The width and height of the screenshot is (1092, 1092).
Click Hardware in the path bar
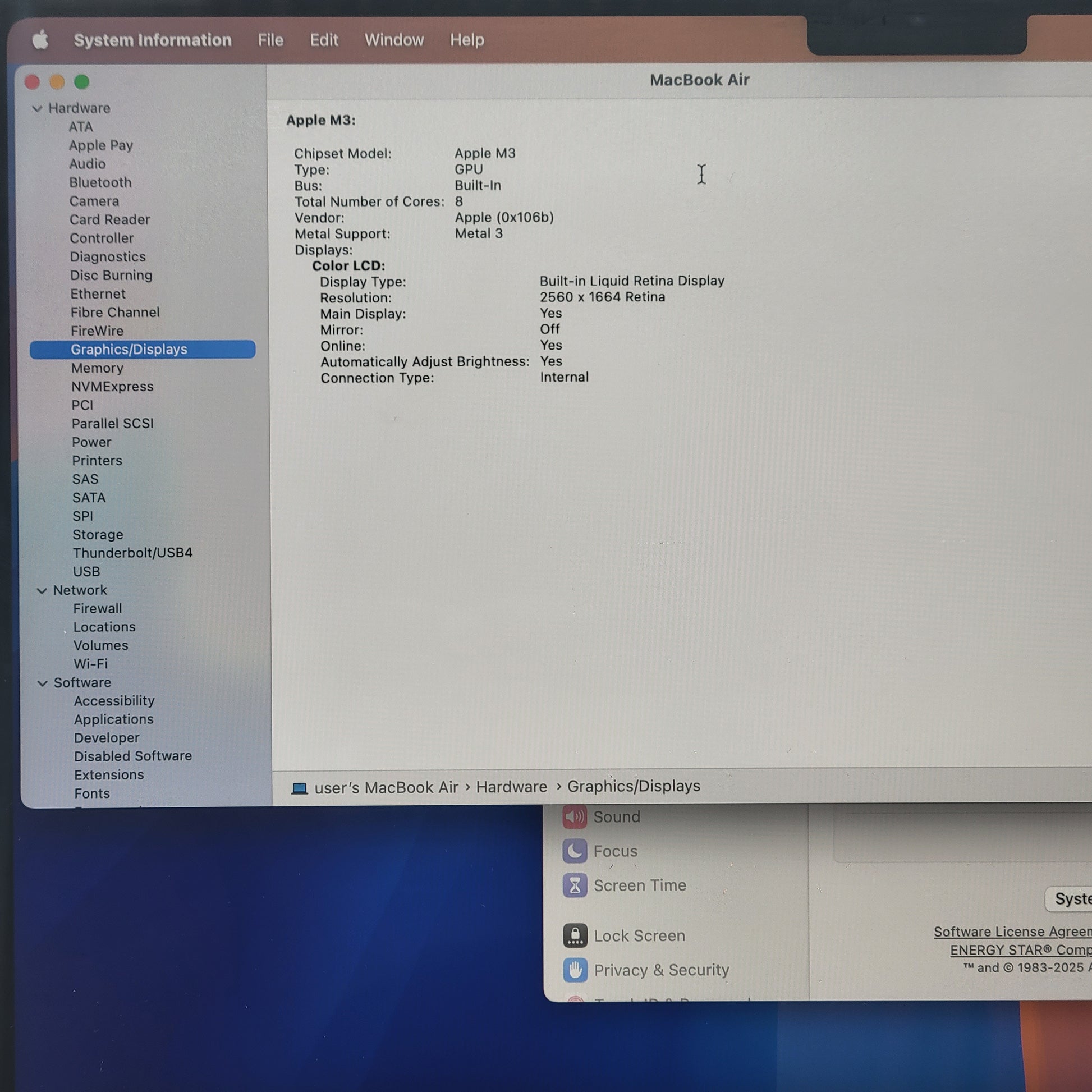[x=512, y=787]
